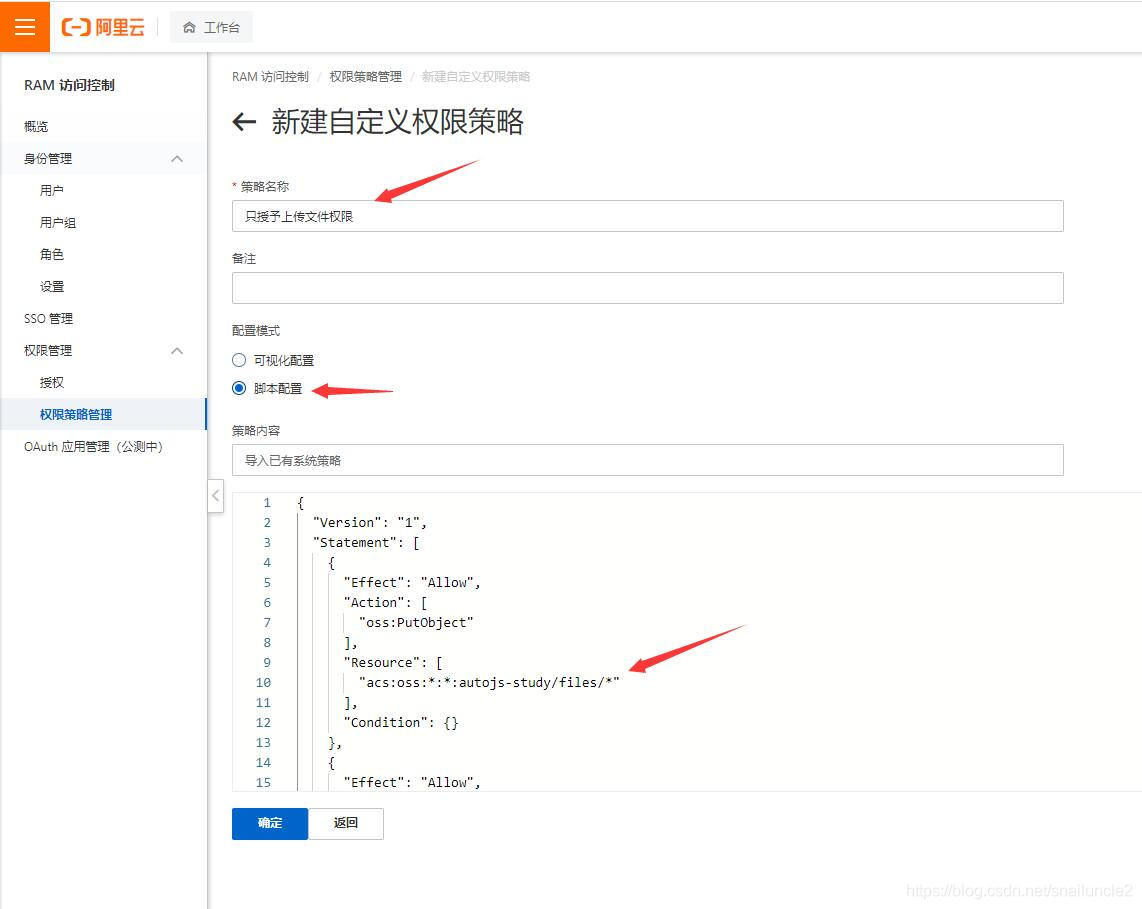Viewport: 1142px width, 909px height.
Task: Click line number 5 in the editor gutter
Action: [267, 583]
